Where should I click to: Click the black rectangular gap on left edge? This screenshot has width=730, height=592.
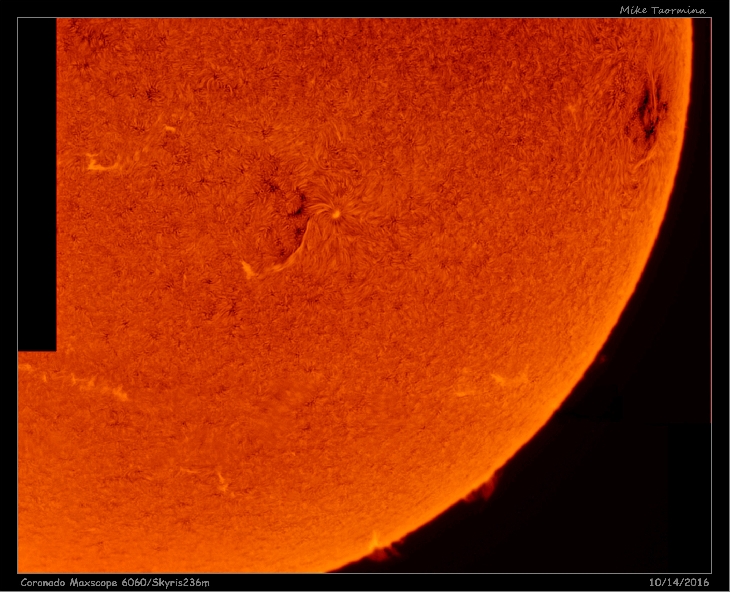[x=37, y=185]
